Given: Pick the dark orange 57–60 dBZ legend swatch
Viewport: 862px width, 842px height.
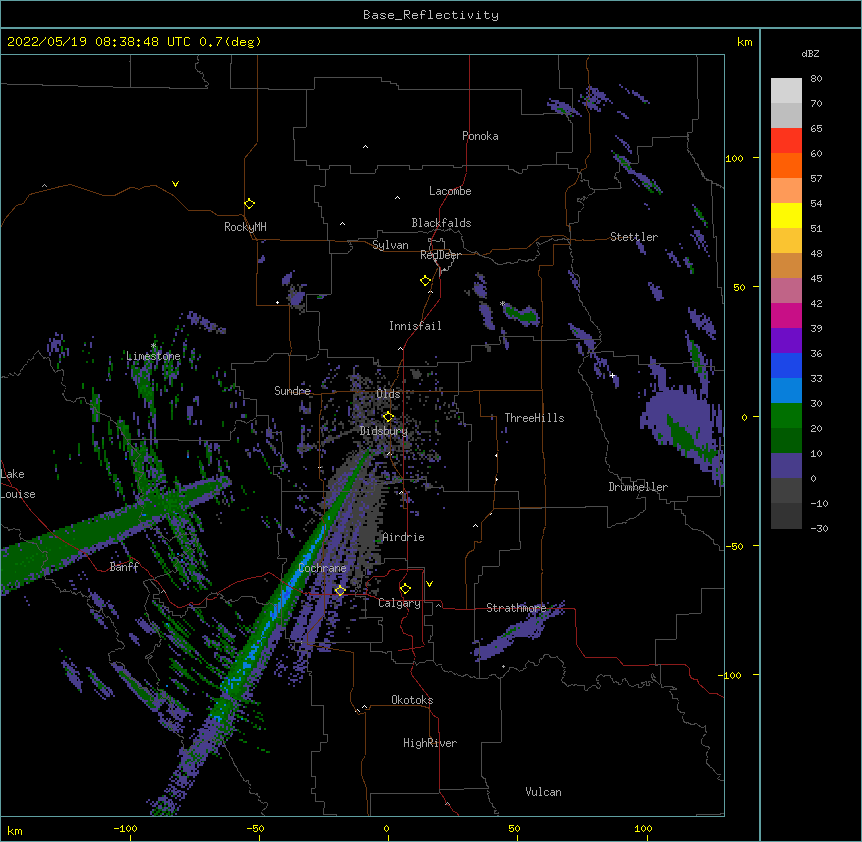Looking at the screenshot, I should [x=786, y=165].
